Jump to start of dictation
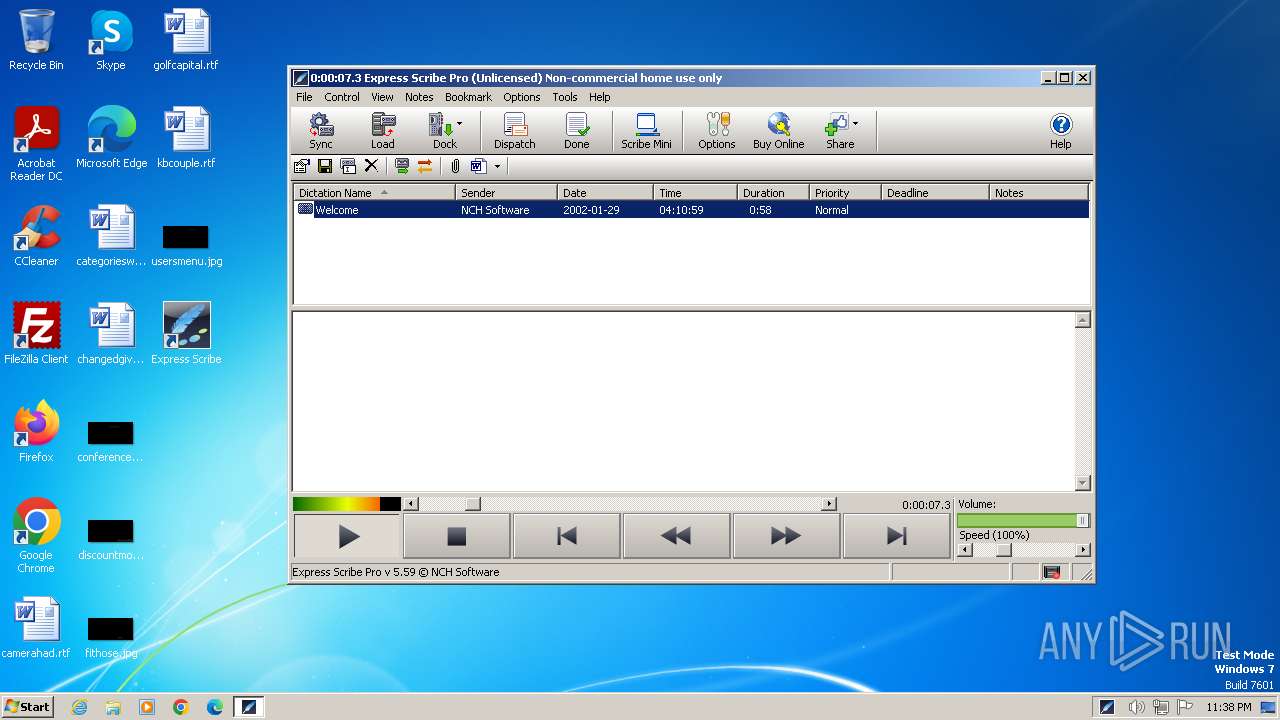This screenshot has width=1280, height=720. point(566,537)
